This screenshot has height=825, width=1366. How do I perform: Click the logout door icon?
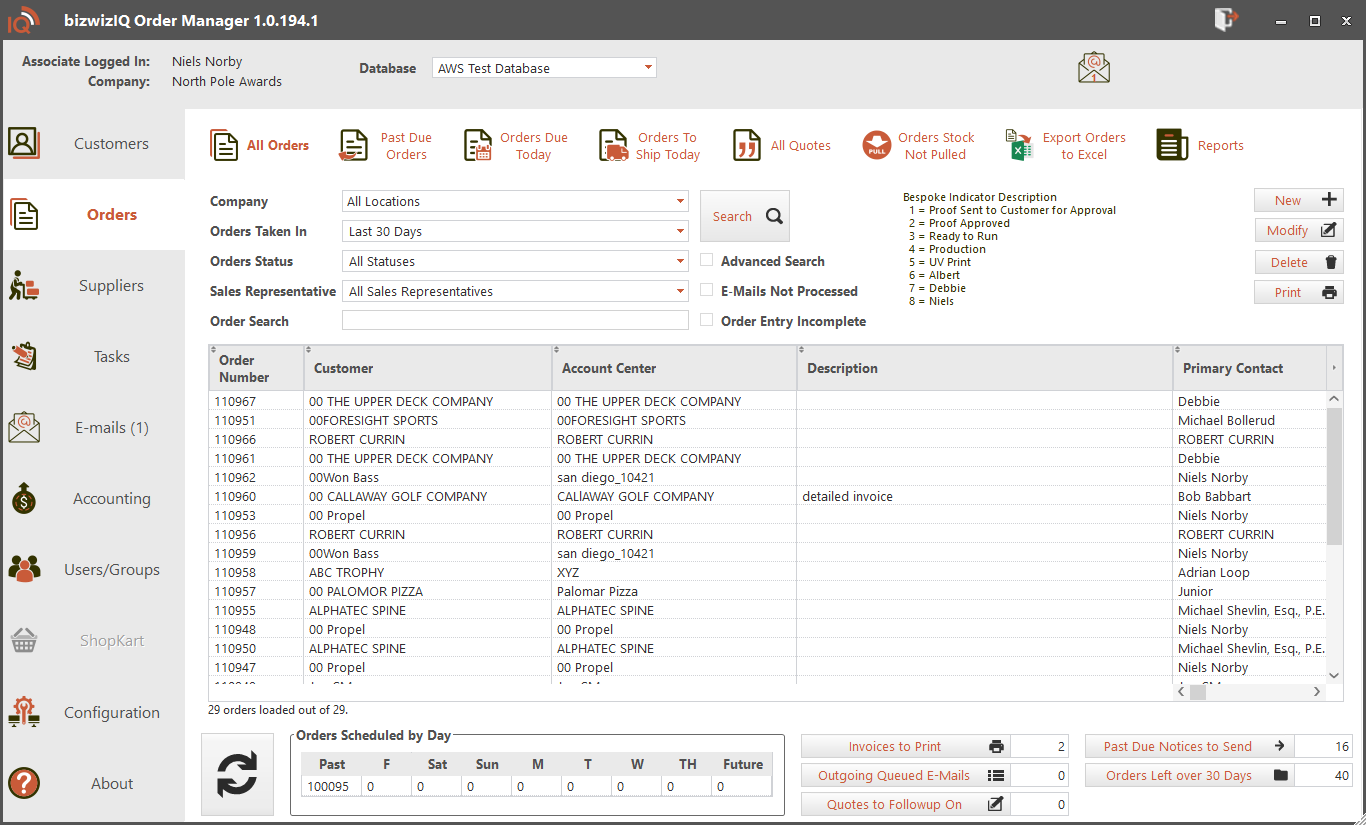click(x=1226, y=20)
